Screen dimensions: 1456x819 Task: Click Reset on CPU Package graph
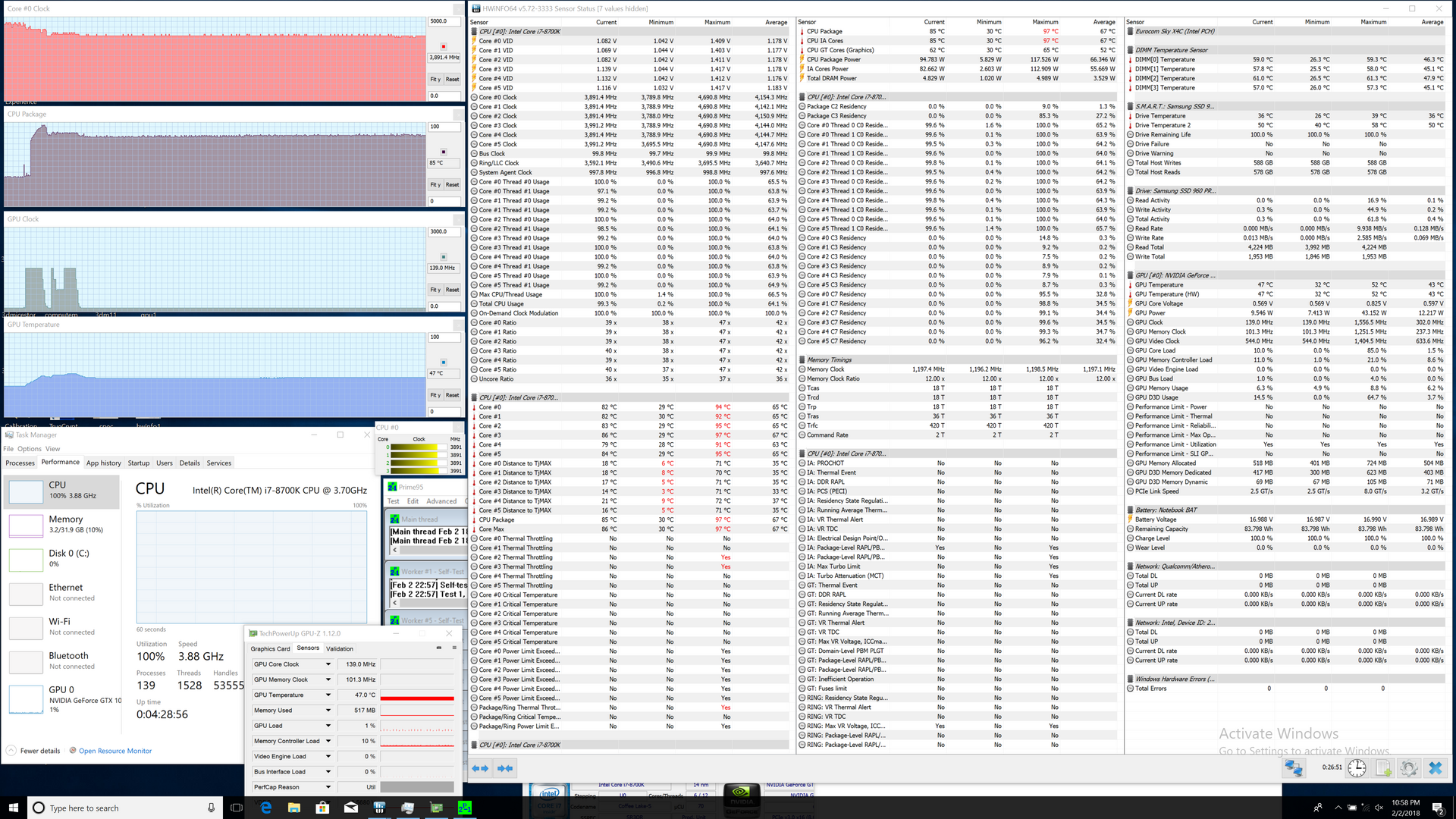point(452,184)
